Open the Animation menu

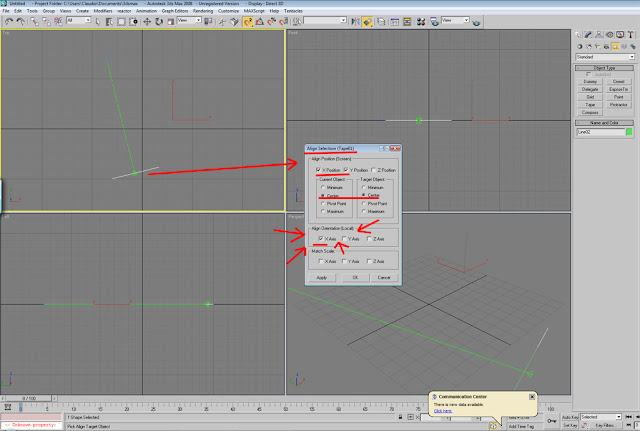[146, 11]
